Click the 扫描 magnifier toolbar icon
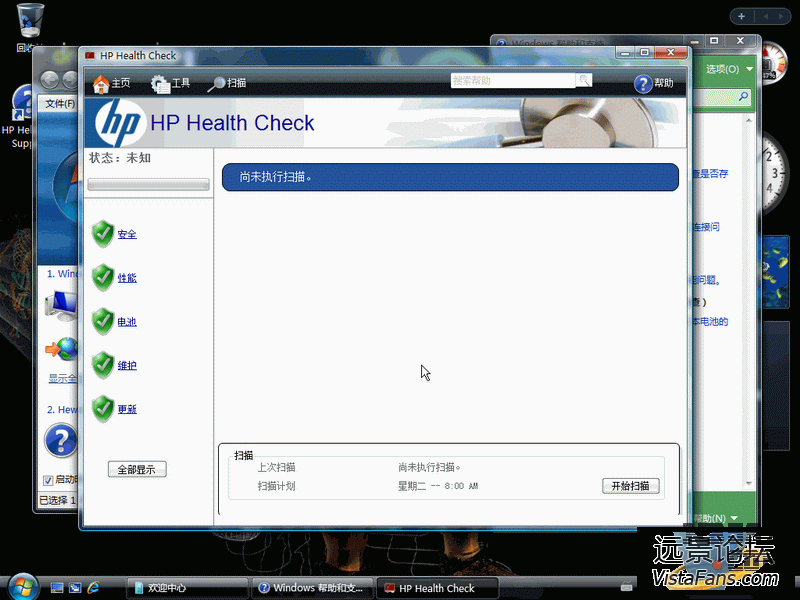This screenshot has width=800, height=600. click(217, 84)
